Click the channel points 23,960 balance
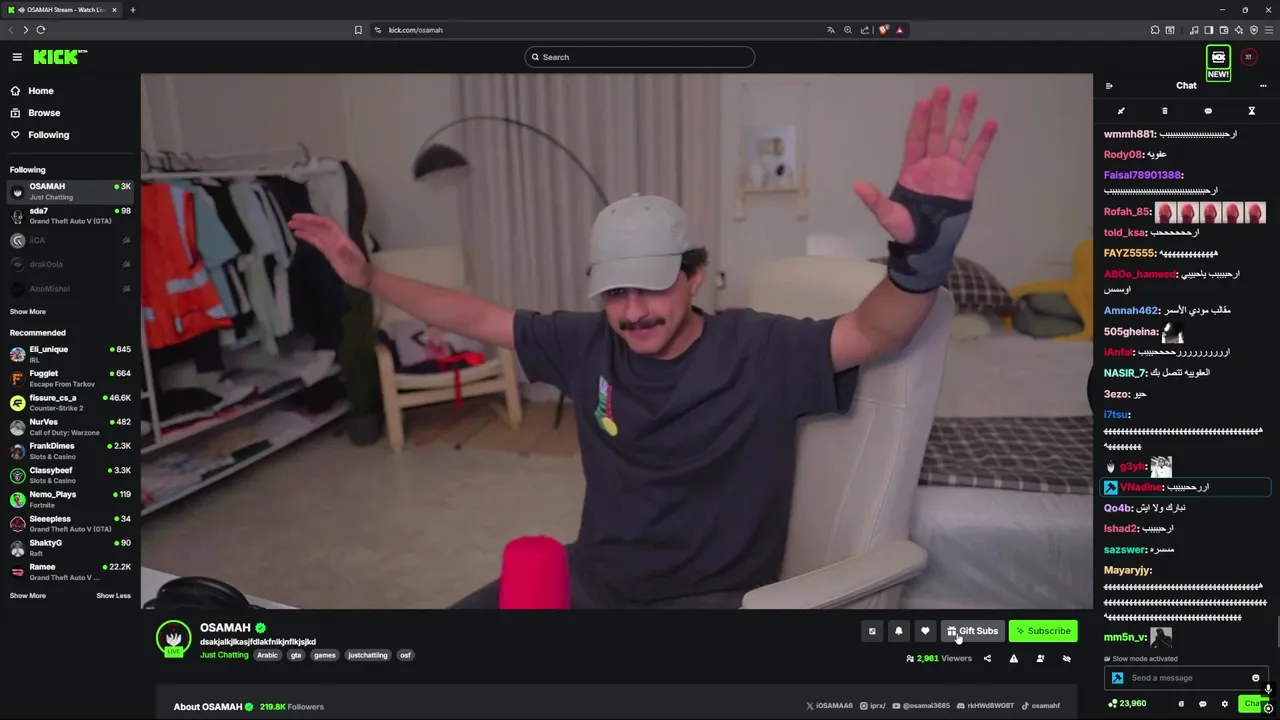The image size is (1280, 720). click(x=1127, y=704)
